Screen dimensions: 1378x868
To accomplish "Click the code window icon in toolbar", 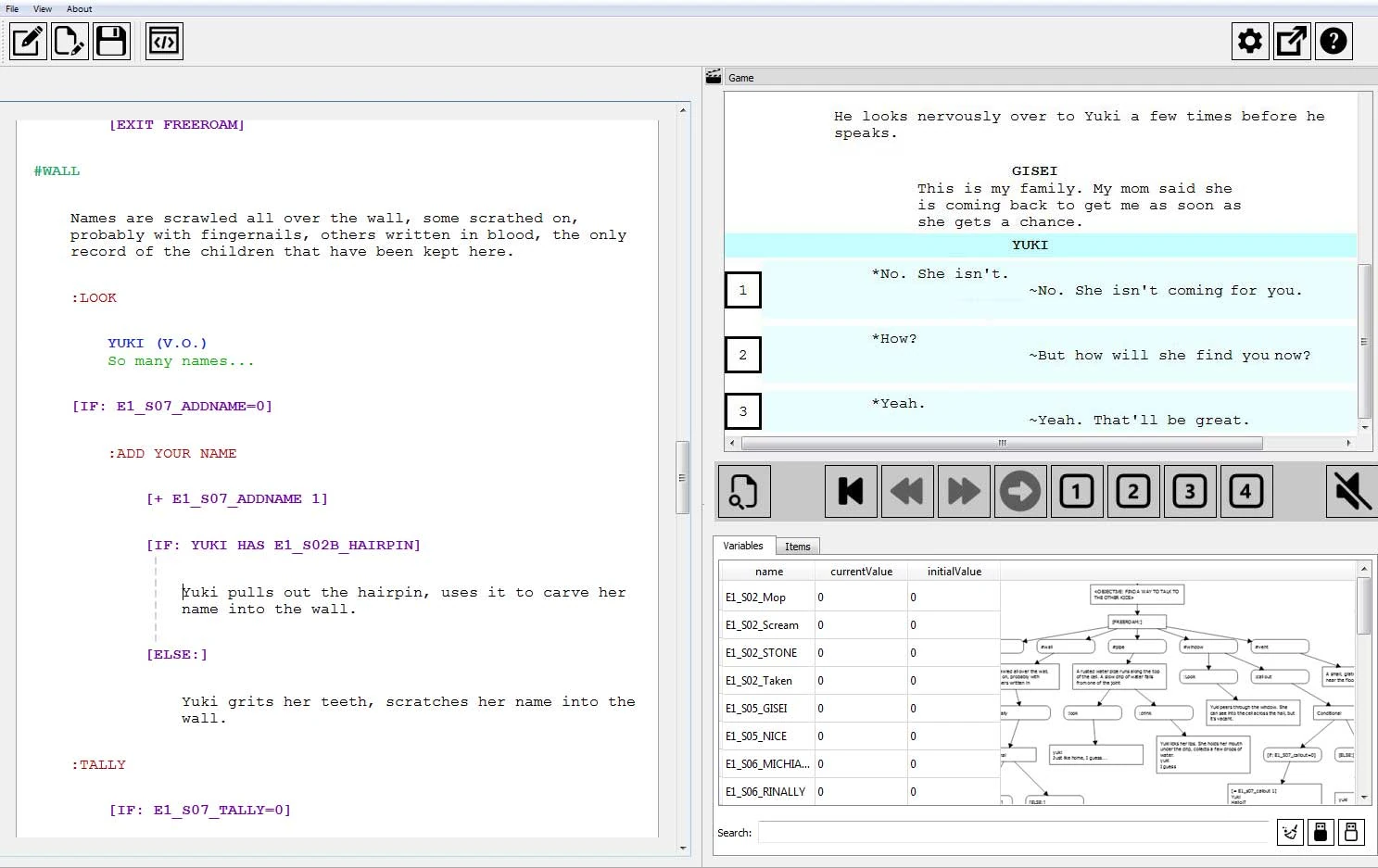I will point(164,42).
